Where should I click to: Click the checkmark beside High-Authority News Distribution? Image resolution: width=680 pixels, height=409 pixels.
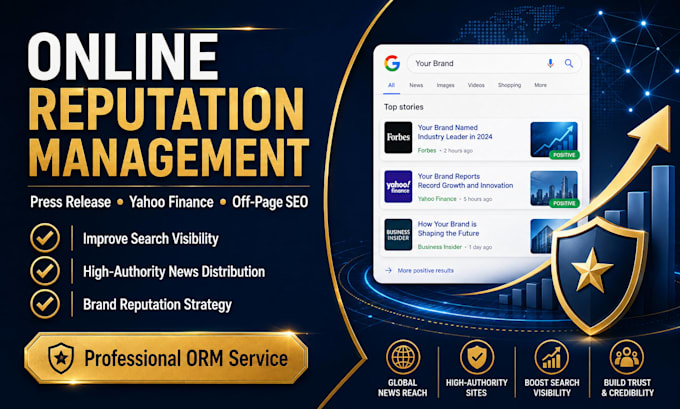[45, 271]
